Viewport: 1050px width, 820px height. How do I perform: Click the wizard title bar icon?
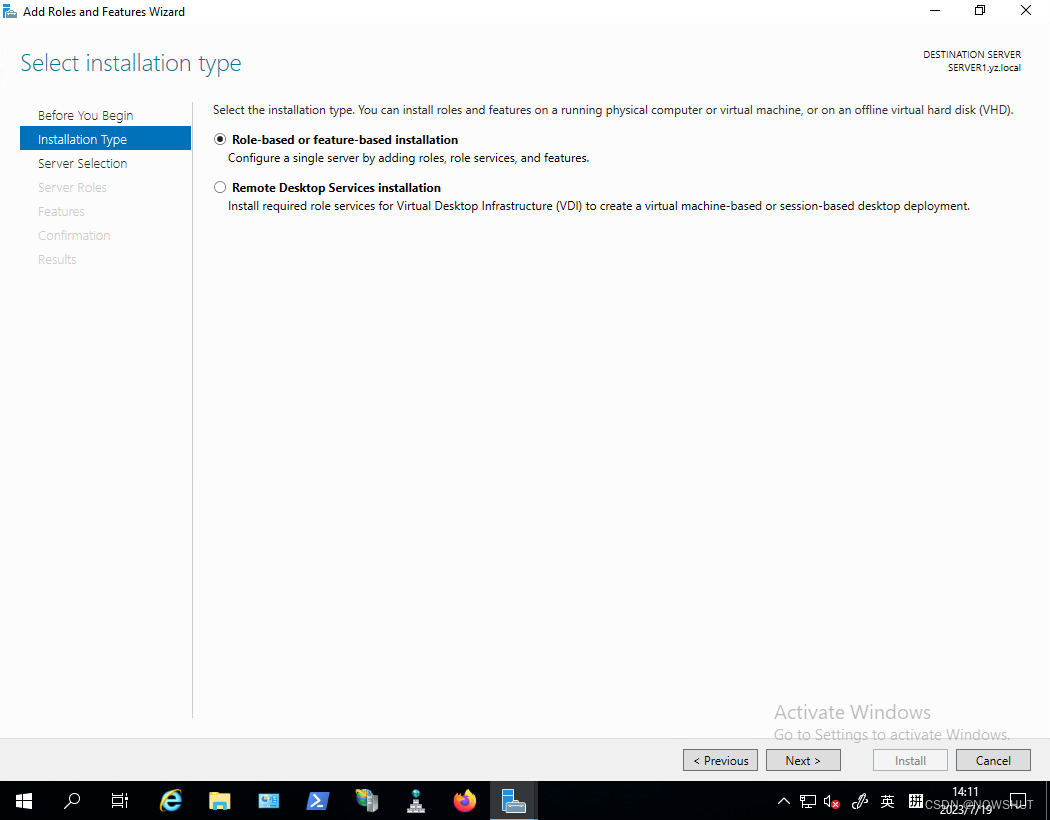coord(10,11)
